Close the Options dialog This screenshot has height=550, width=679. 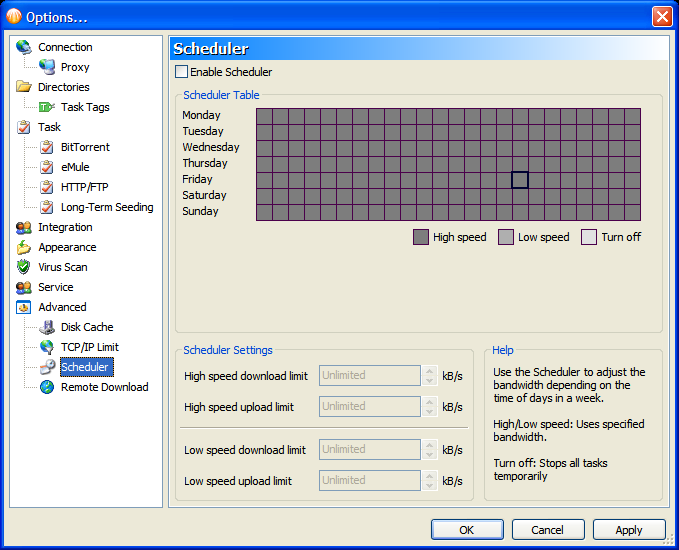[x=662, y=16]
